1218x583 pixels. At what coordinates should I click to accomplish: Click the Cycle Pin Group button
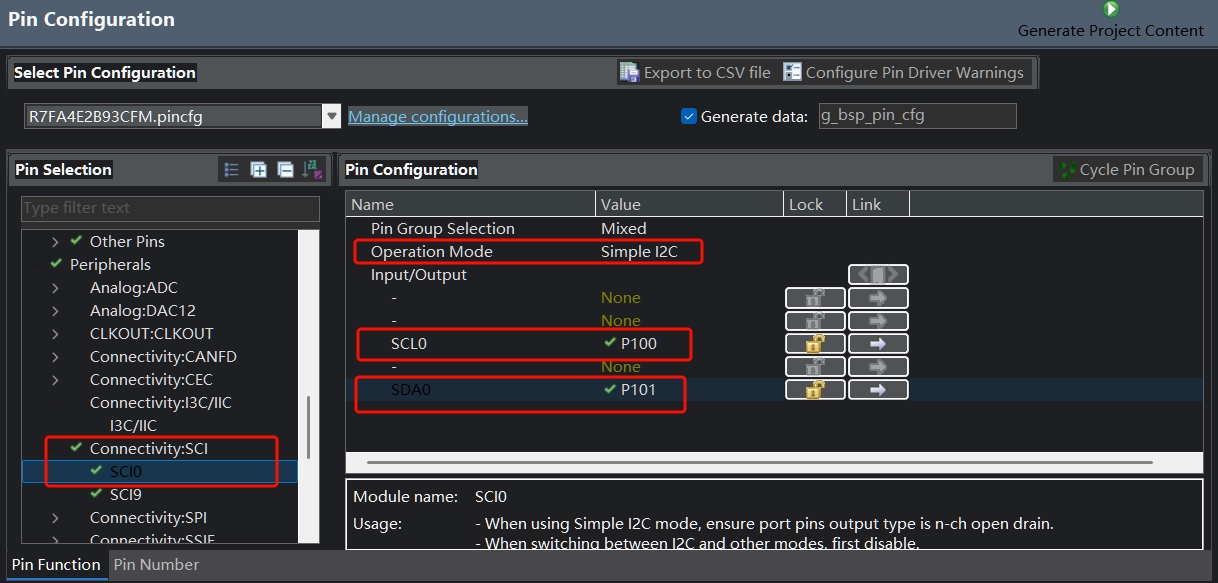1127,170
